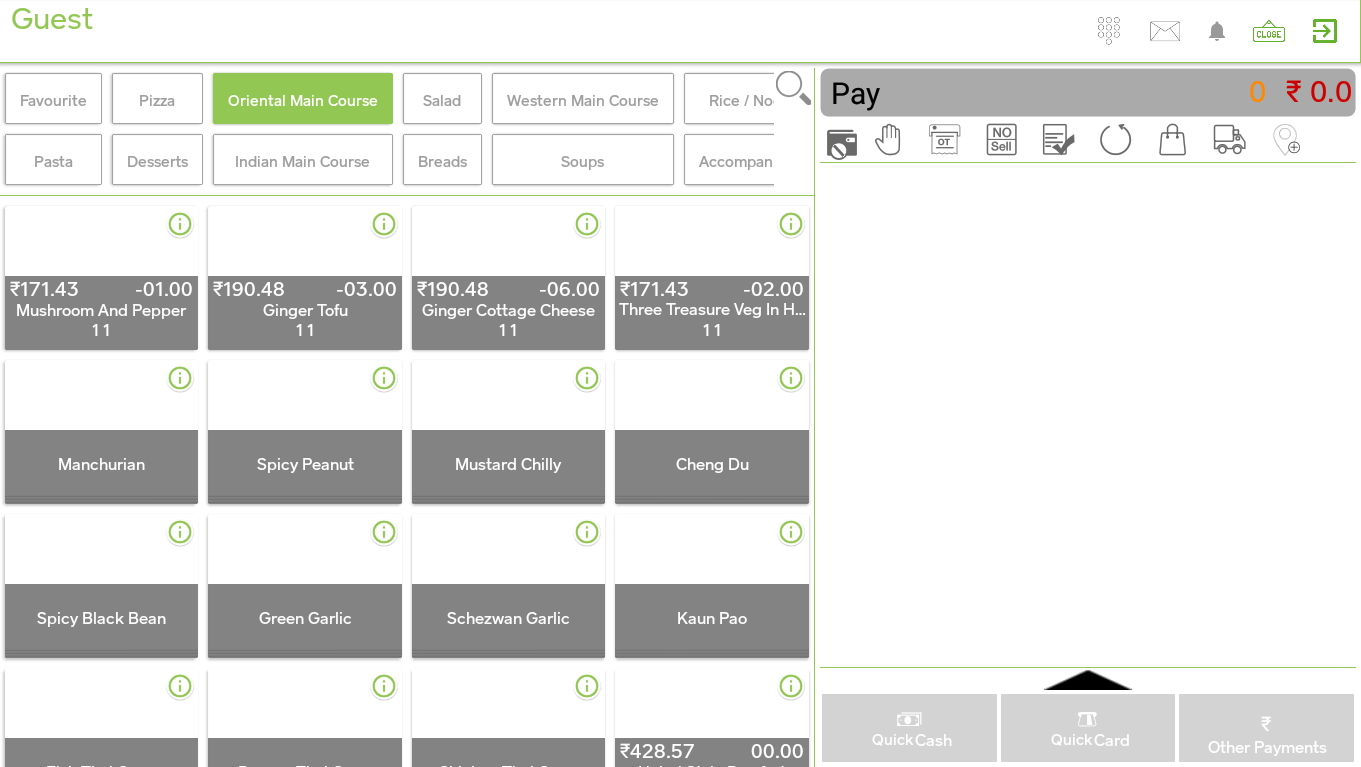Switch to the Favourite category
This screenshot has width=1361, height=767.
pos(53,100)
